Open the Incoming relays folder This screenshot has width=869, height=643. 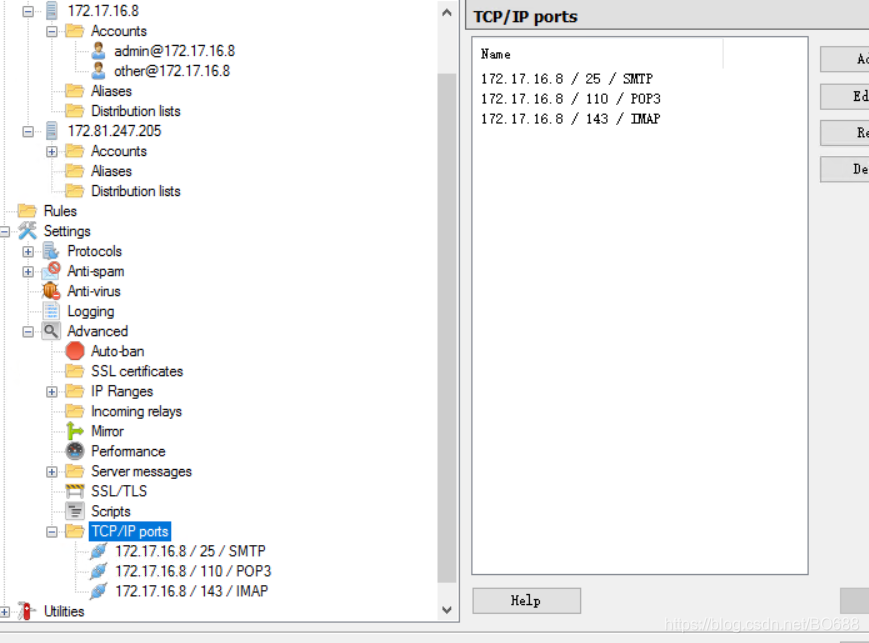[135, 411]
